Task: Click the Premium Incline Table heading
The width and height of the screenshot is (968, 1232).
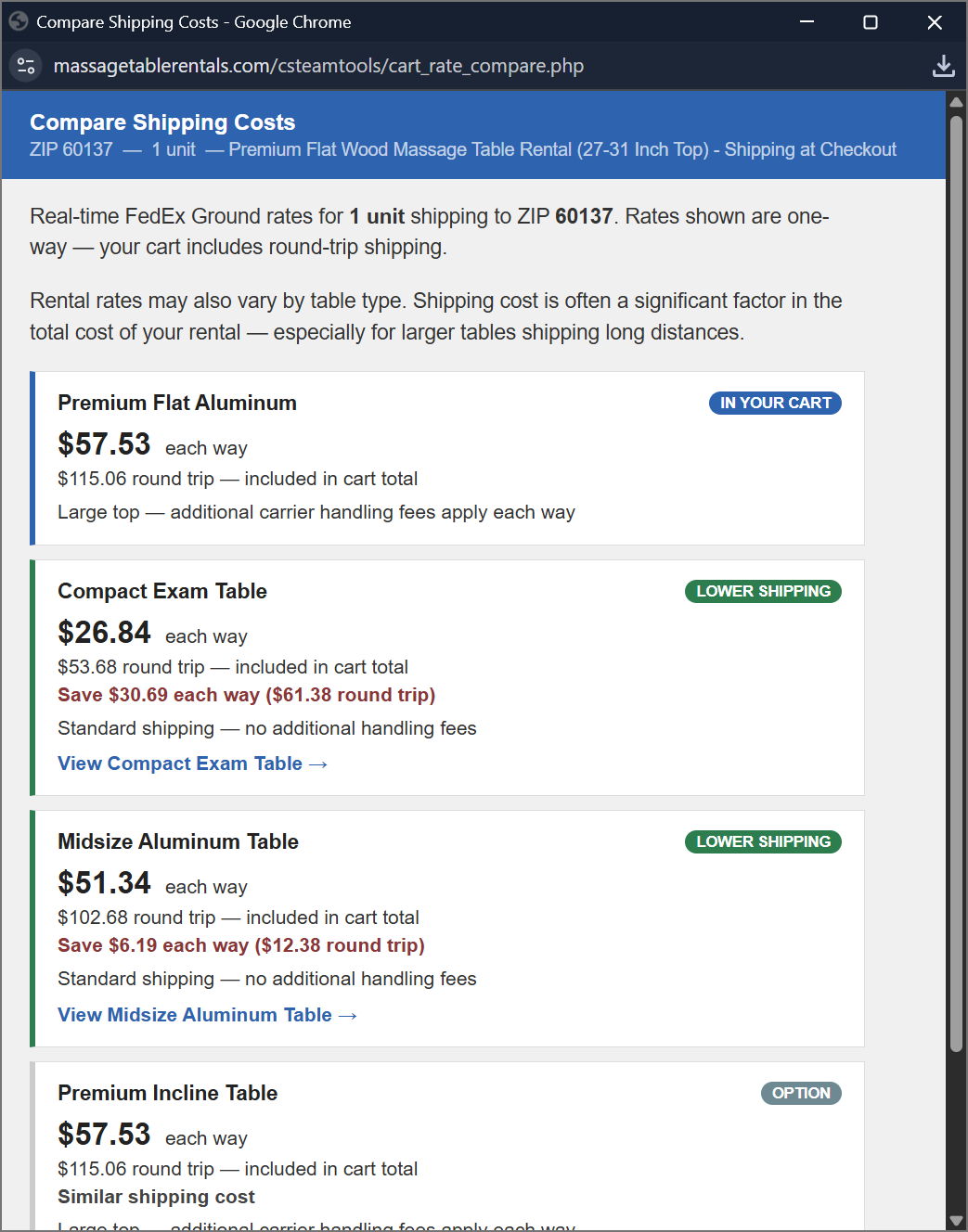Action: 167,1093
